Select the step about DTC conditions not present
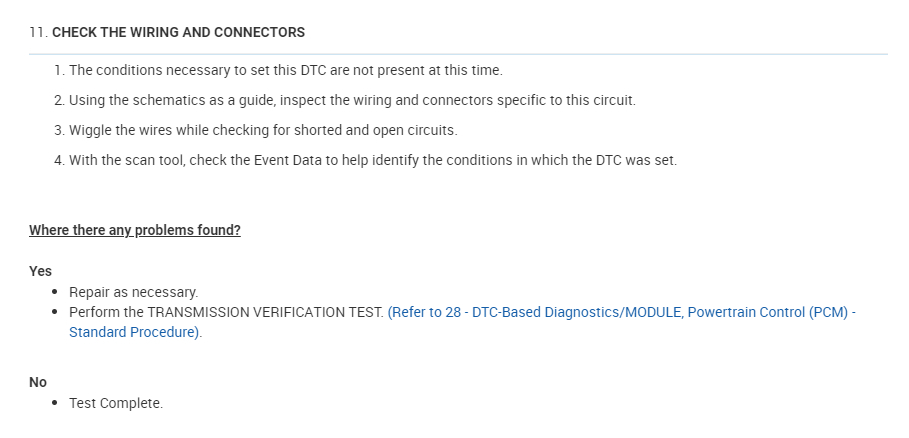Image resolution: width=909 pixels, height=438 pixels. 285,71
